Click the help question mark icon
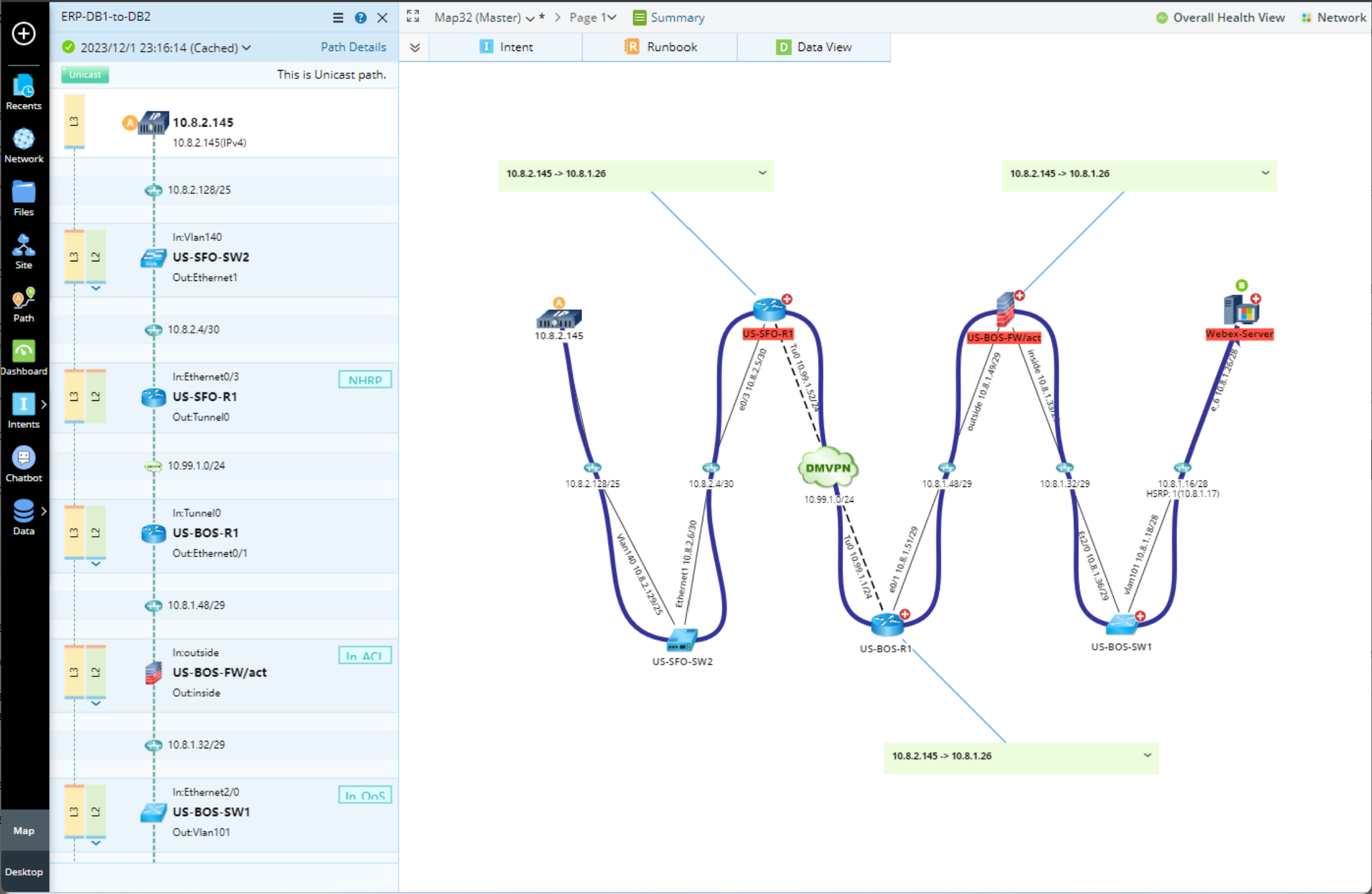 pos(361,18)
